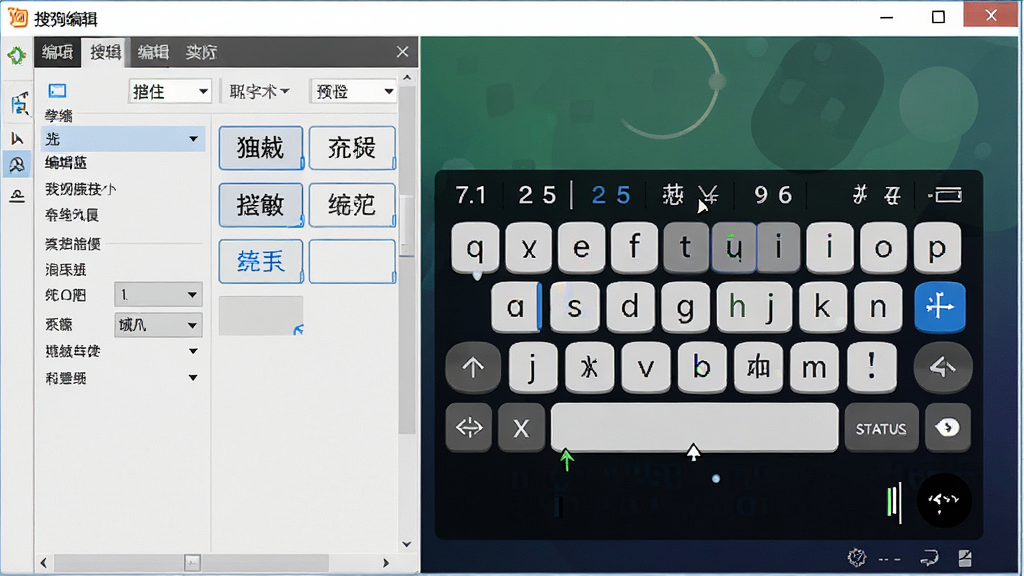Tap the double-arrow key left of the X key
The height and width of the screenshot is (576, 1024).
(469, 428)
